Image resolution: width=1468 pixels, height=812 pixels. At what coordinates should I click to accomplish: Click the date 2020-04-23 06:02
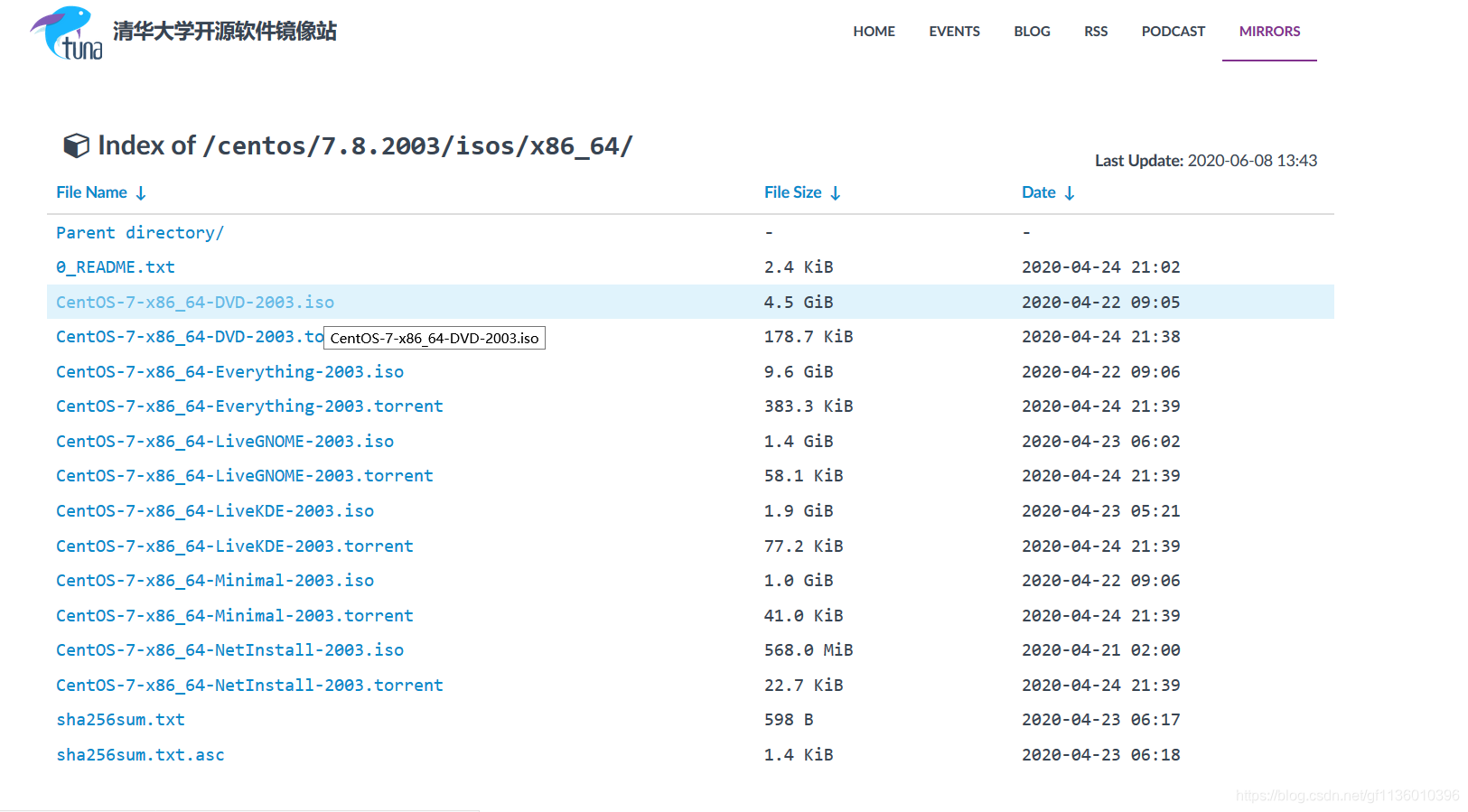1100,441
